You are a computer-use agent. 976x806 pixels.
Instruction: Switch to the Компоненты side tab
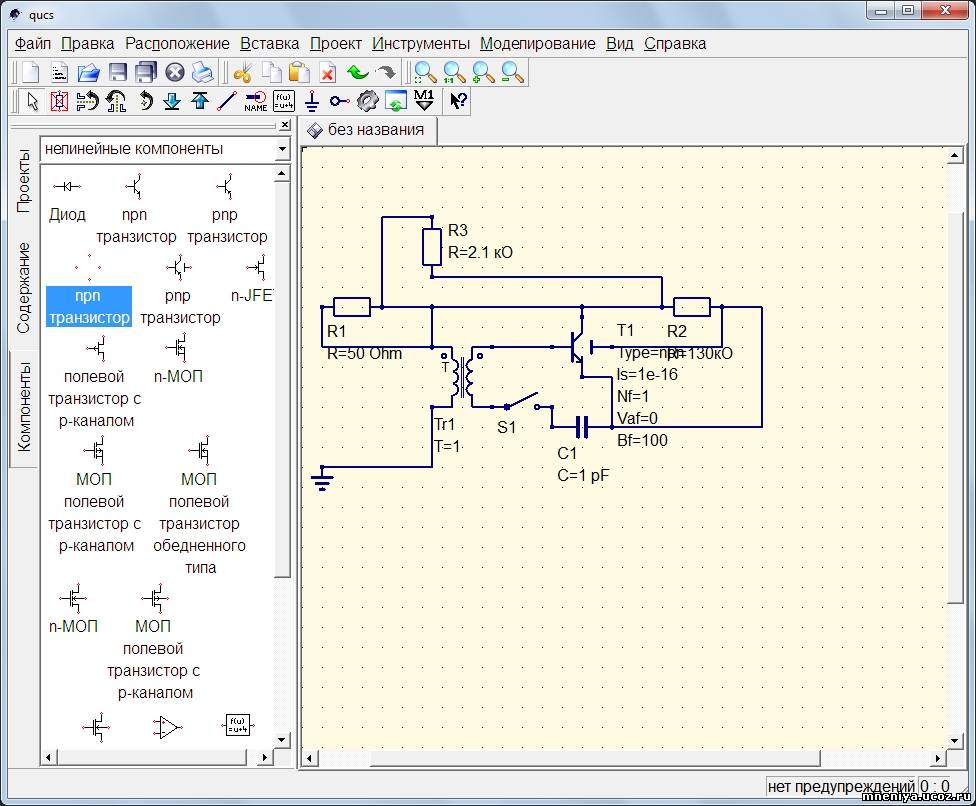coord(24,406)
